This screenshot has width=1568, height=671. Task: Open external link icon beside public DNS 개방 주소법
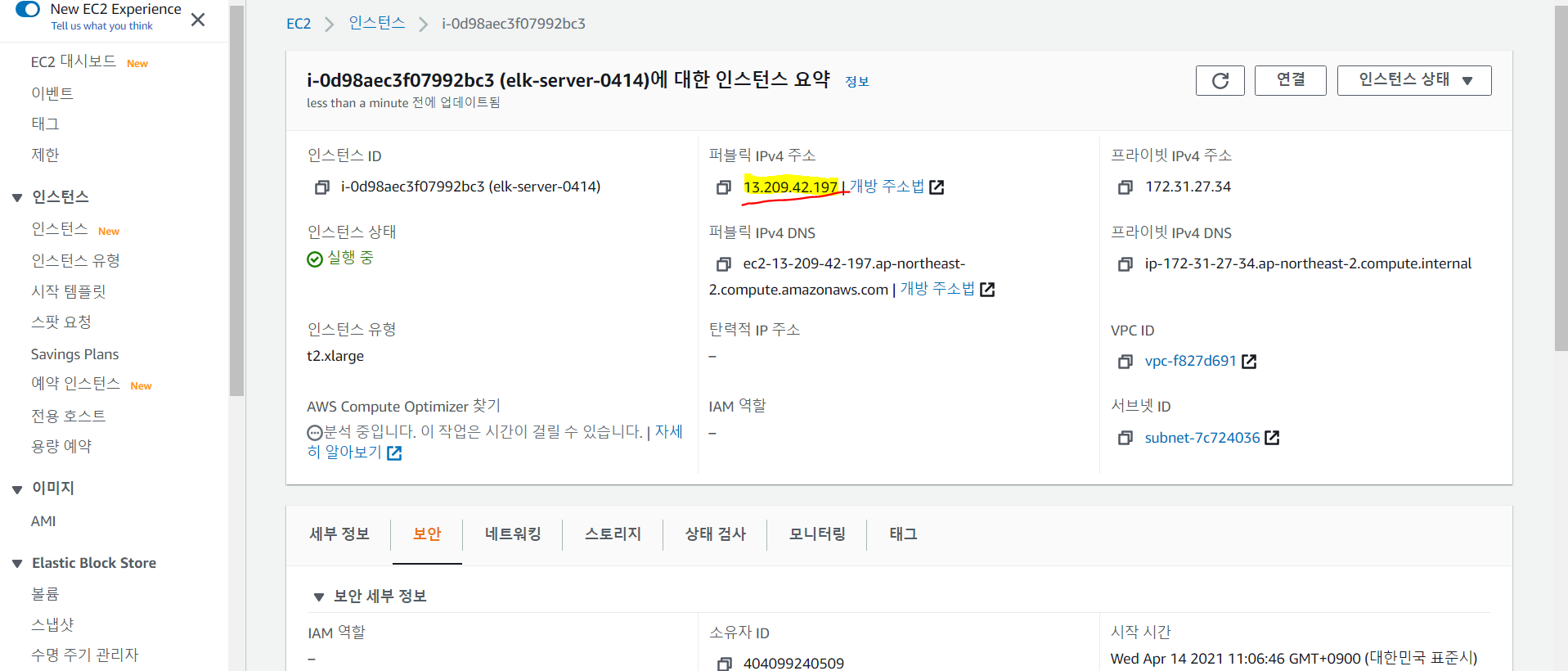coord(987,290)
